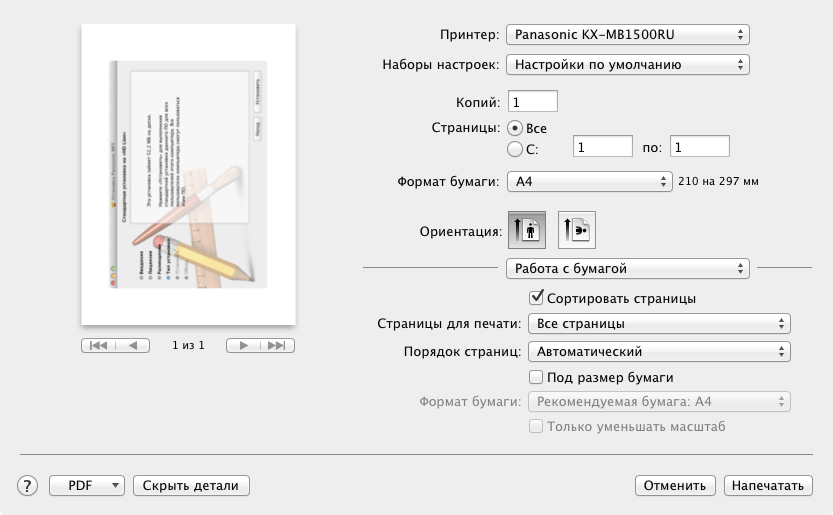Select portrait orientation icon
This screenshot has height=515, width=833.
(527, 230)
